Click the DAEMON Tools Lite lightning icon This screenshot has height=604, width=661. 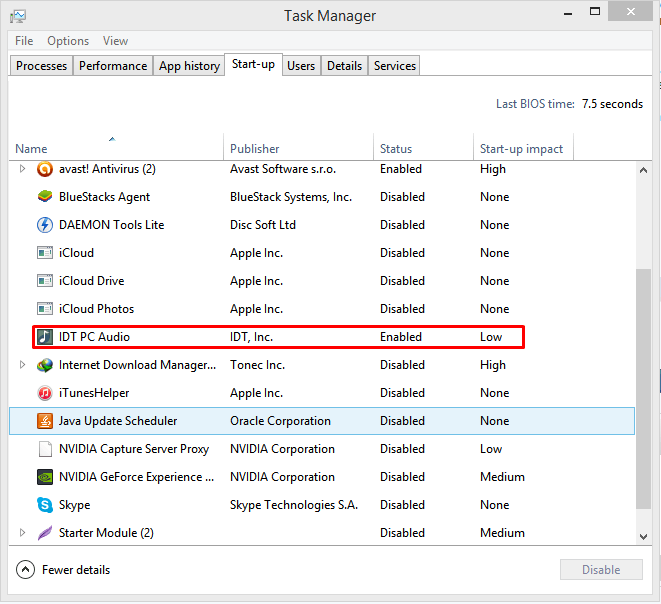coord(45,225)
